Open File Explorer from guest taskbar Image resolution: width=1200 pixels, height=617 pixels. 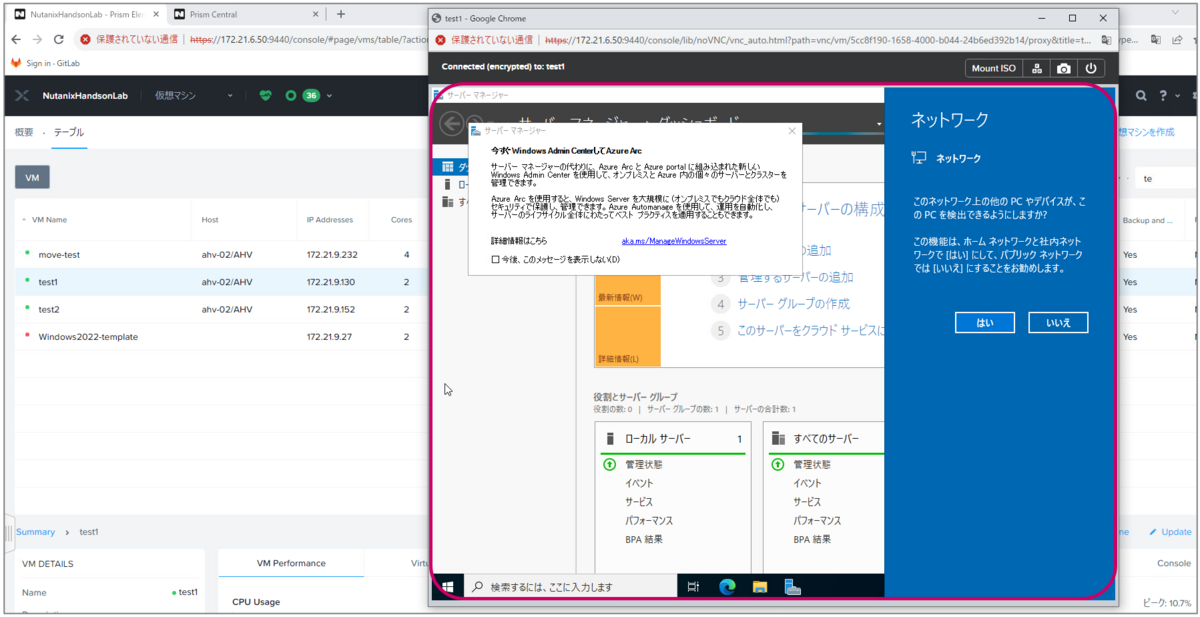pos(759,587)
